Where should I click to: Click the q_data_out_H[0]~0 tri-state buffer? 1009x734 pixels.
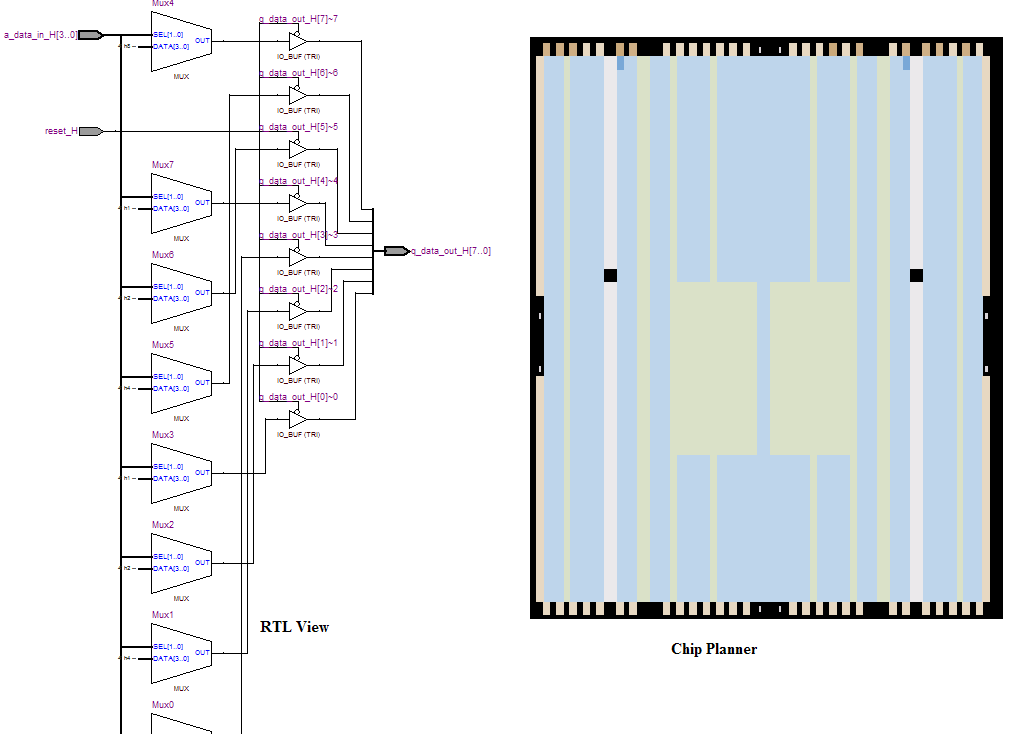tap(297, 419)
